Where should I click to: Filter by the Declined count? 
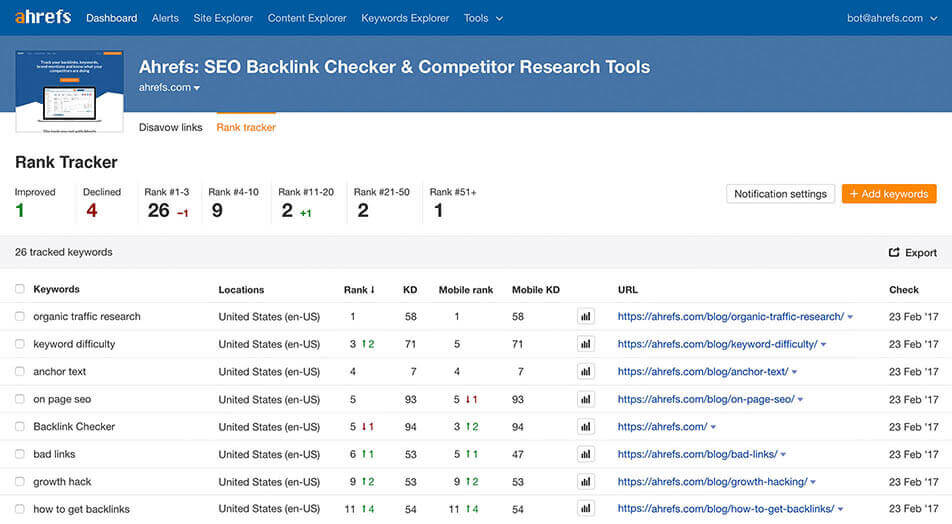pos(101,203)
